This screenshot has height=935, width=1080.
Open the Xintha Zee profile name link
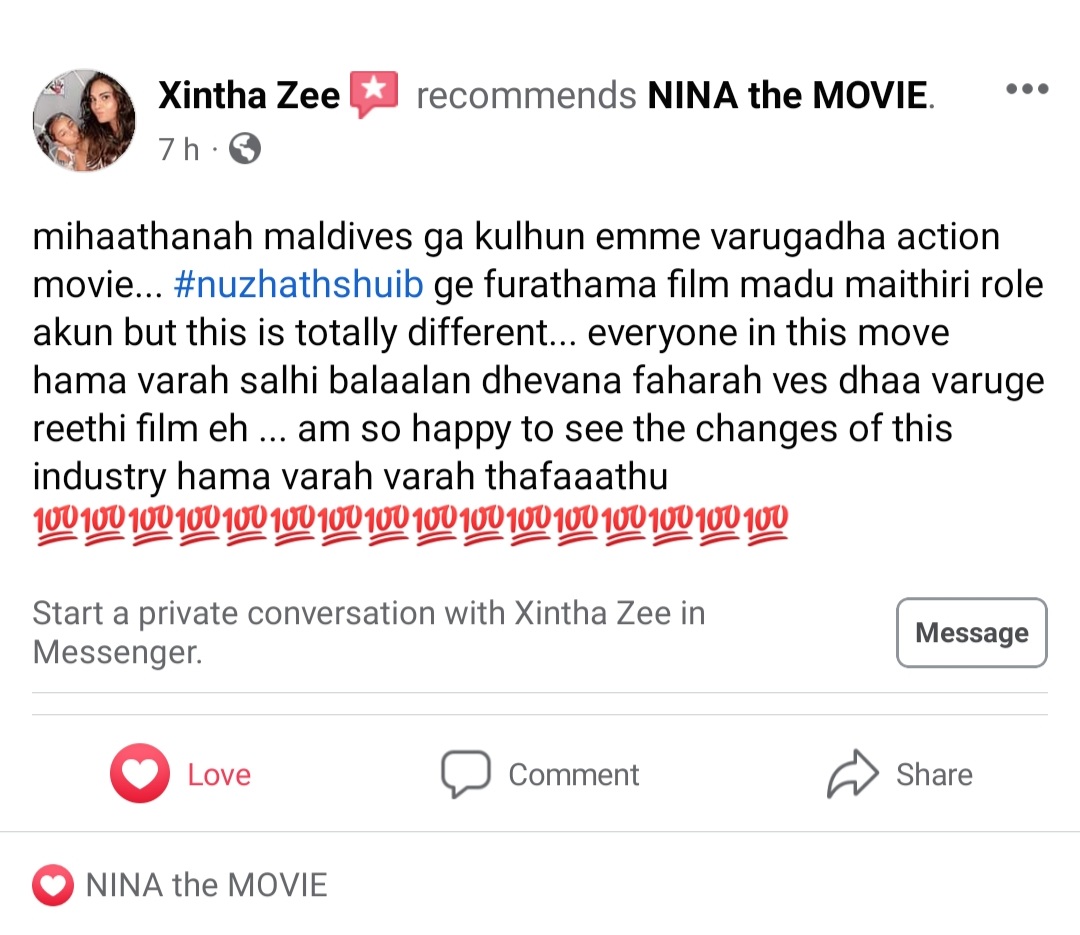point(249,96)
